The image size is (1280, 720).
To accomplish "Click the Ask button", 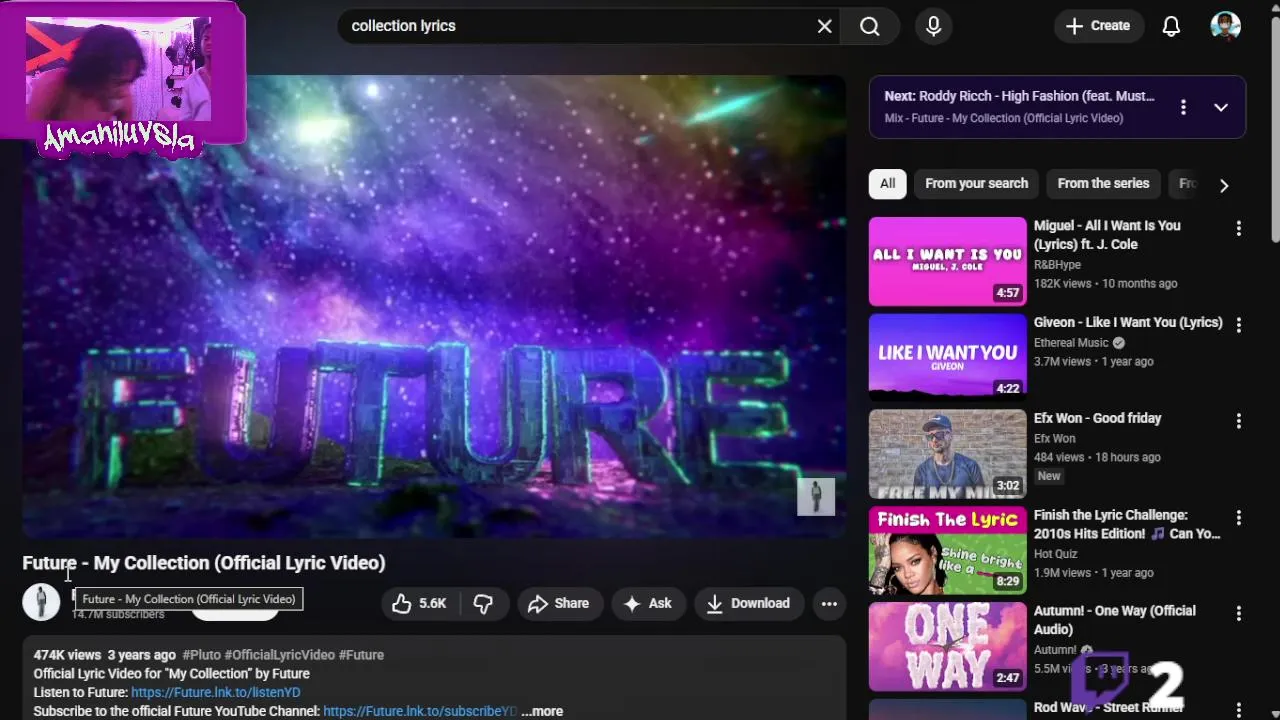I will tap(648, 603).
